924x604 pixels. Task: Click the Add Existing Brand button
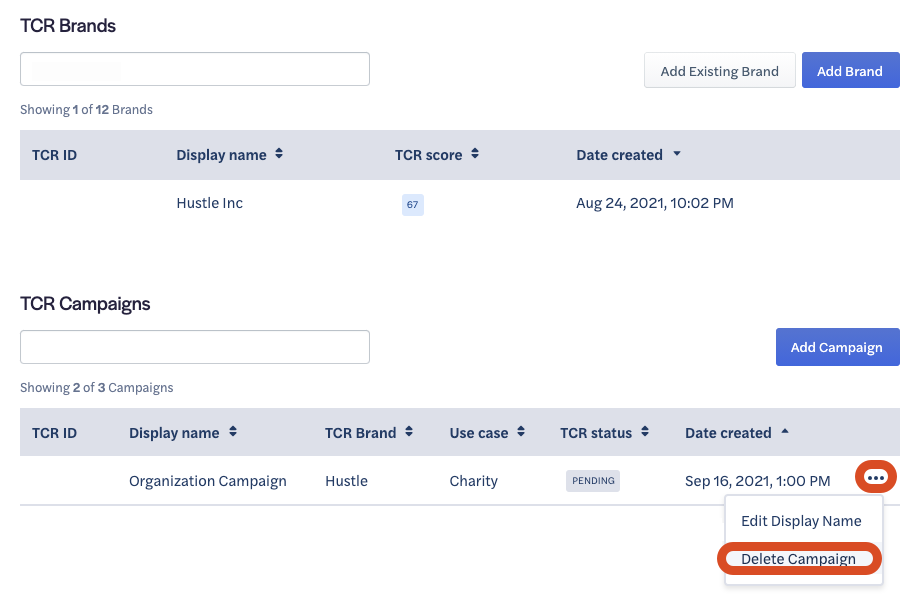(719, 71)
